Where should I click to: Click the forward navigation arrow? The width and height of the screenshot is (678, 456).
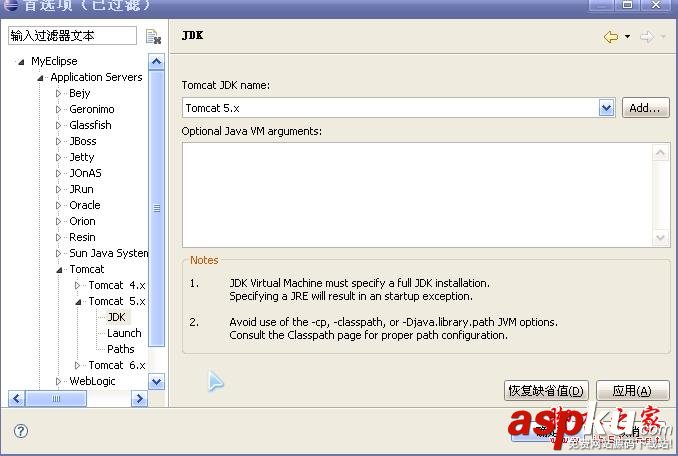pos(646,37)
